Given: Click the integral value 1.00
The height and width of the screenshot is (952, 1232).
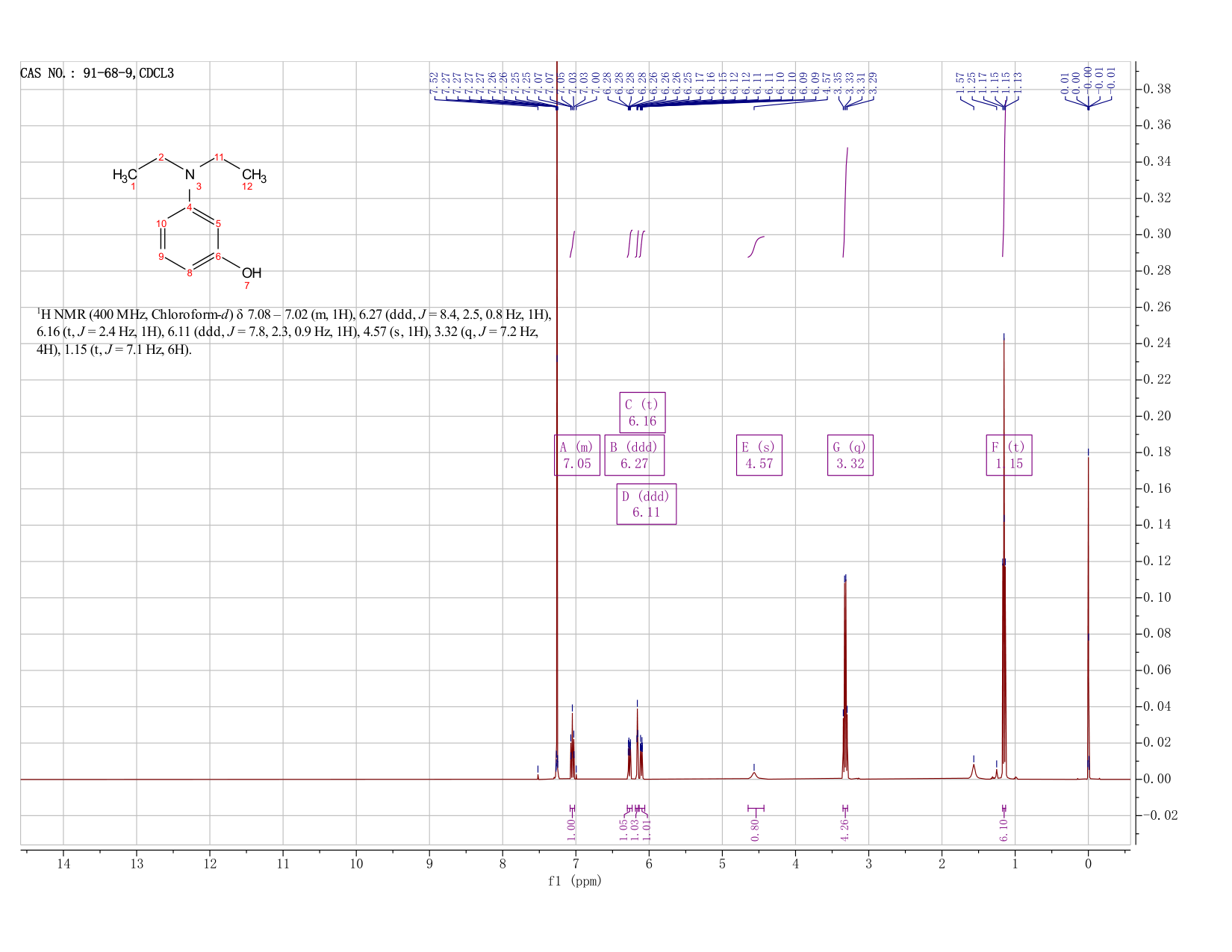Looking at the screenshot, I should tap(571, 830).
